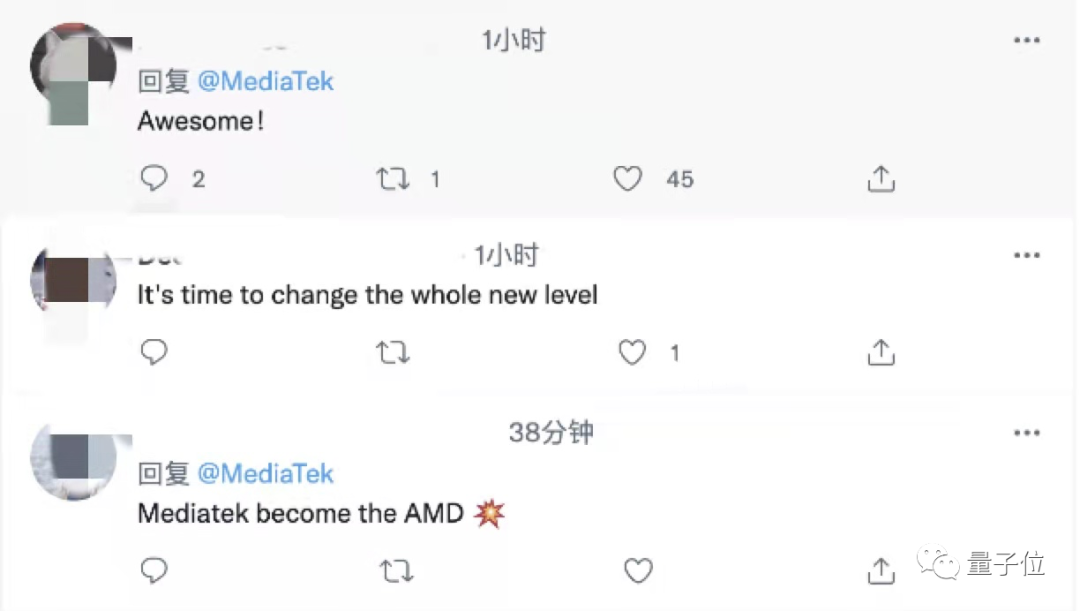Like the "Awesome!" tweet
The height and width of the screenshot is (611, 1080).
tap(628, 179)
